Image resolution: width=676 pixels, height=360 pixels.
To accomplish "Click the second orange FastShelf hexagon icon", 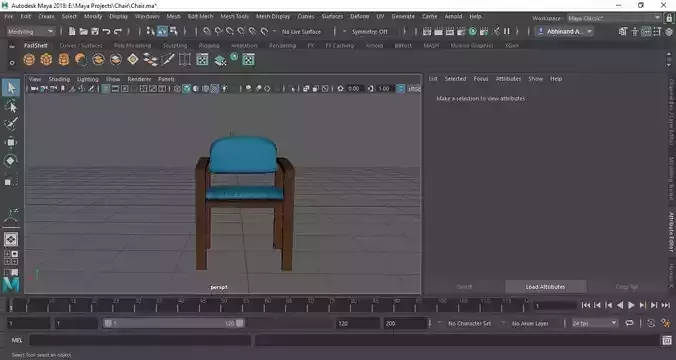I will tap(47, 59).
